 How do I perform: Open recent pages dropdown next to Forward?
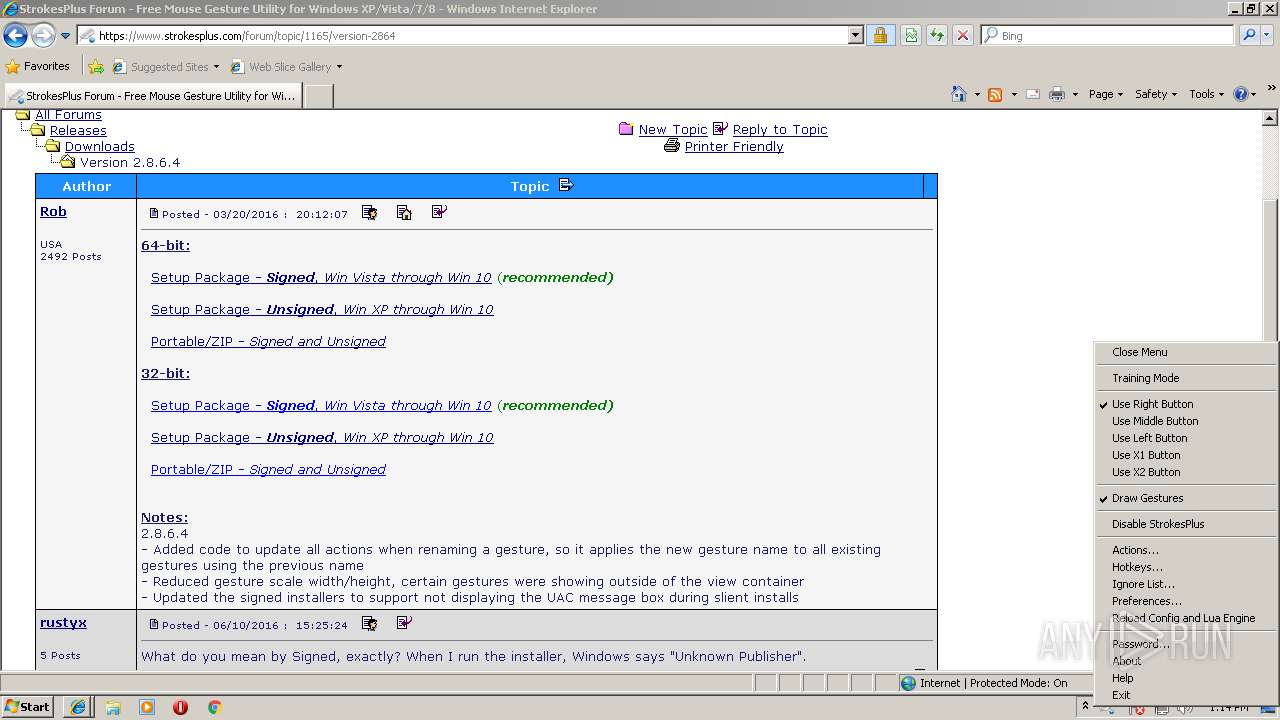pyautogui.click(x=65, y=36)
